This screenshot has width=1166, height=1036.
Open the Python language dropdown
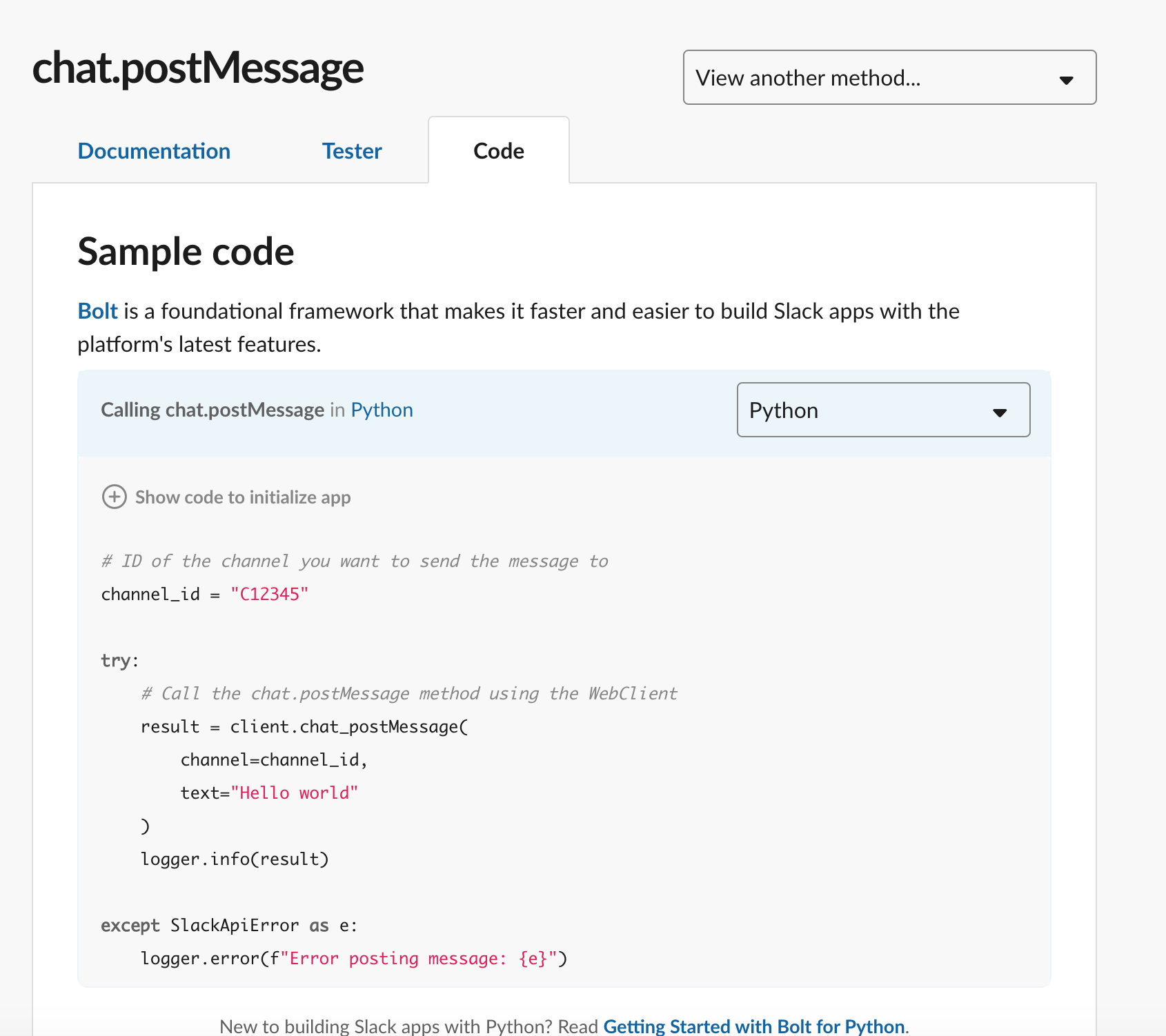883,410
